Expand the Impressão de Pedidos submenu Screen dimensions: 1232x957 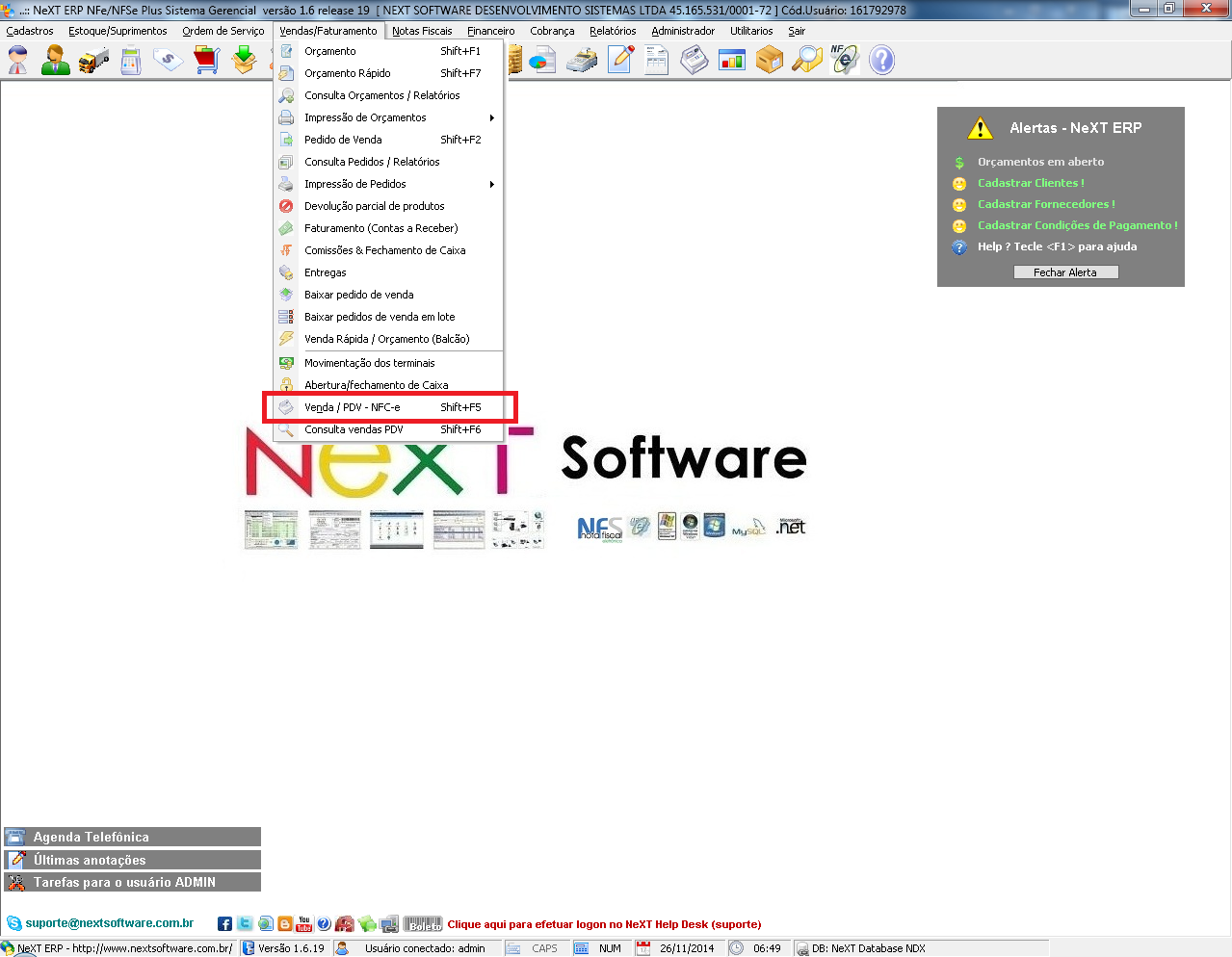pos(389,184)
